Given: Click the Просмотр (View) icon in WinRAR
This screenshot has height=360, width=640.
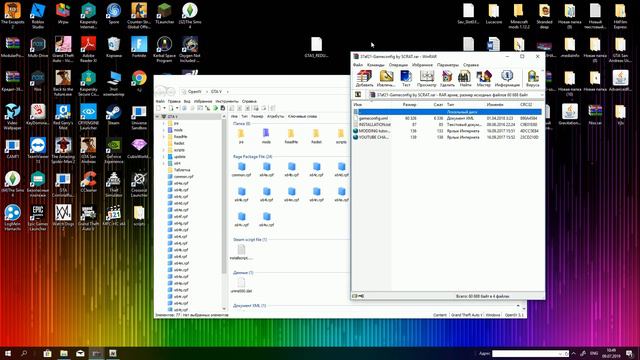Looking at the screenshot, I should pyautogui.click(x=427, y=78).
